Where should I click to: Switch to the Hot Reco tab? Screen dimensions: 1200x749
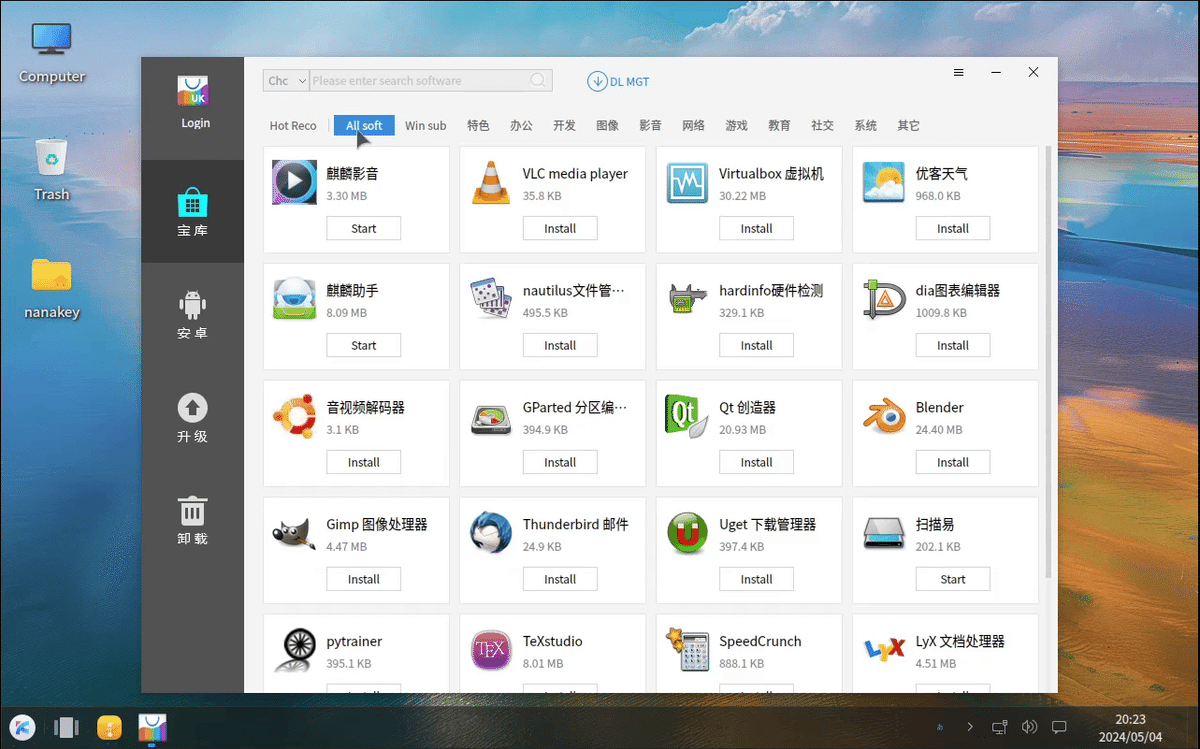[293, 126]
